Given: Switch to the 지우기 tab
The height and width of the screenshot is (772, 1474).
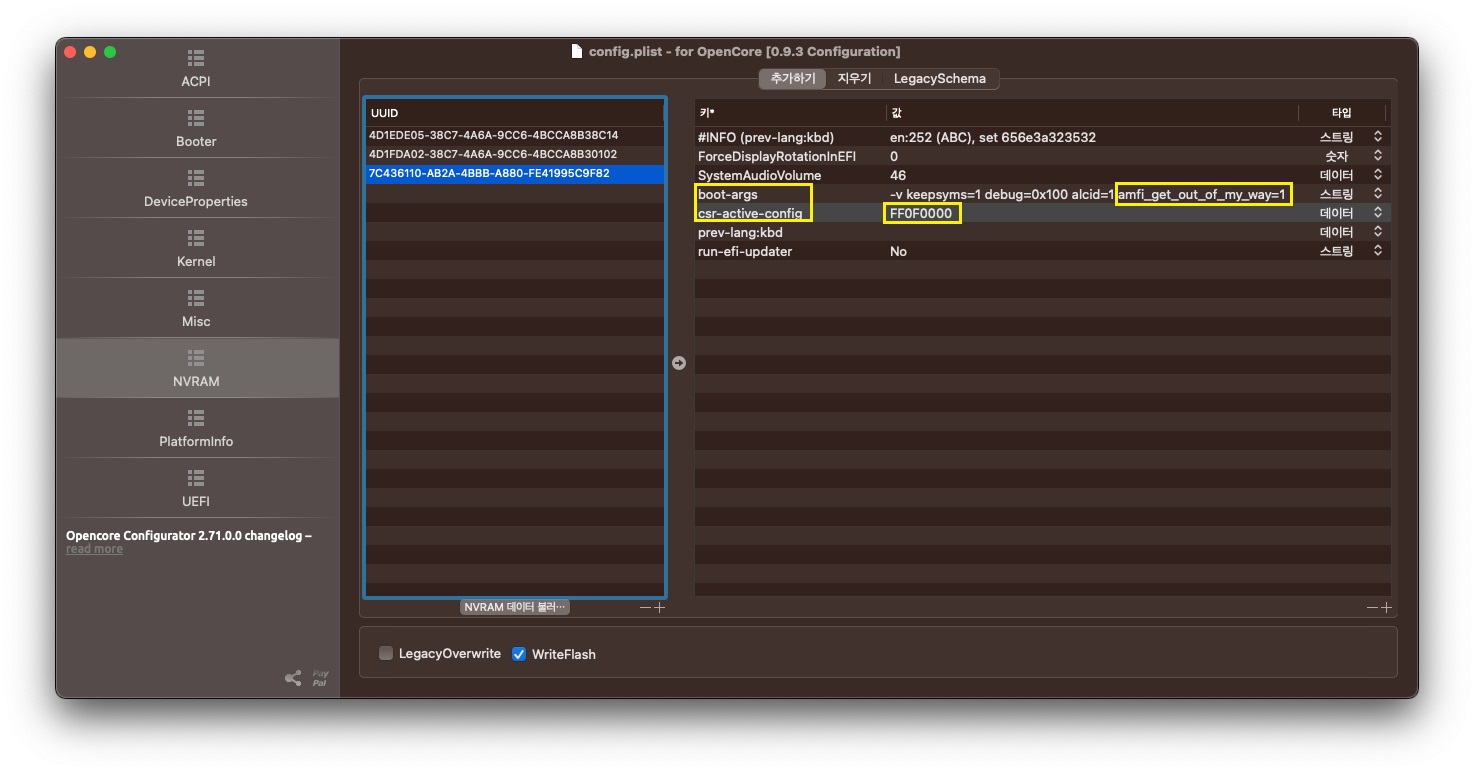Looking at the screenshot, I should (x=854, y=78).
